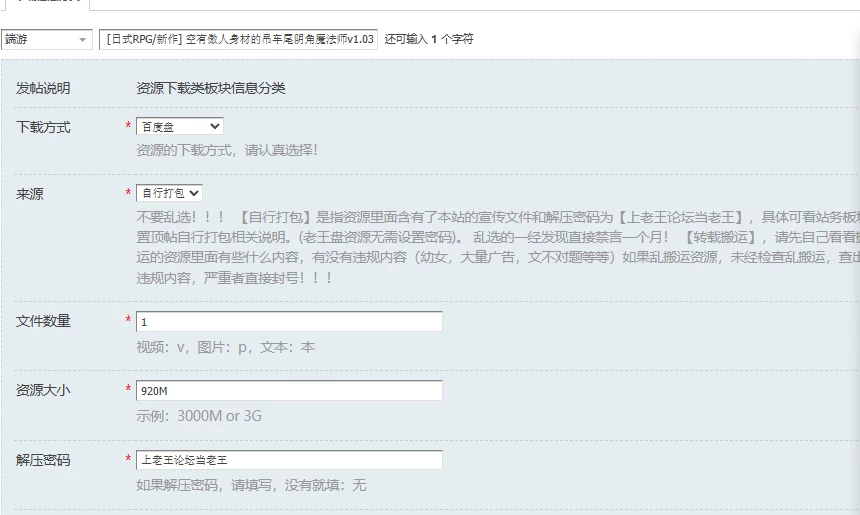Click the 解压密码 input field
The width and height of the screenshot is (860, 515).
point(289,460)
